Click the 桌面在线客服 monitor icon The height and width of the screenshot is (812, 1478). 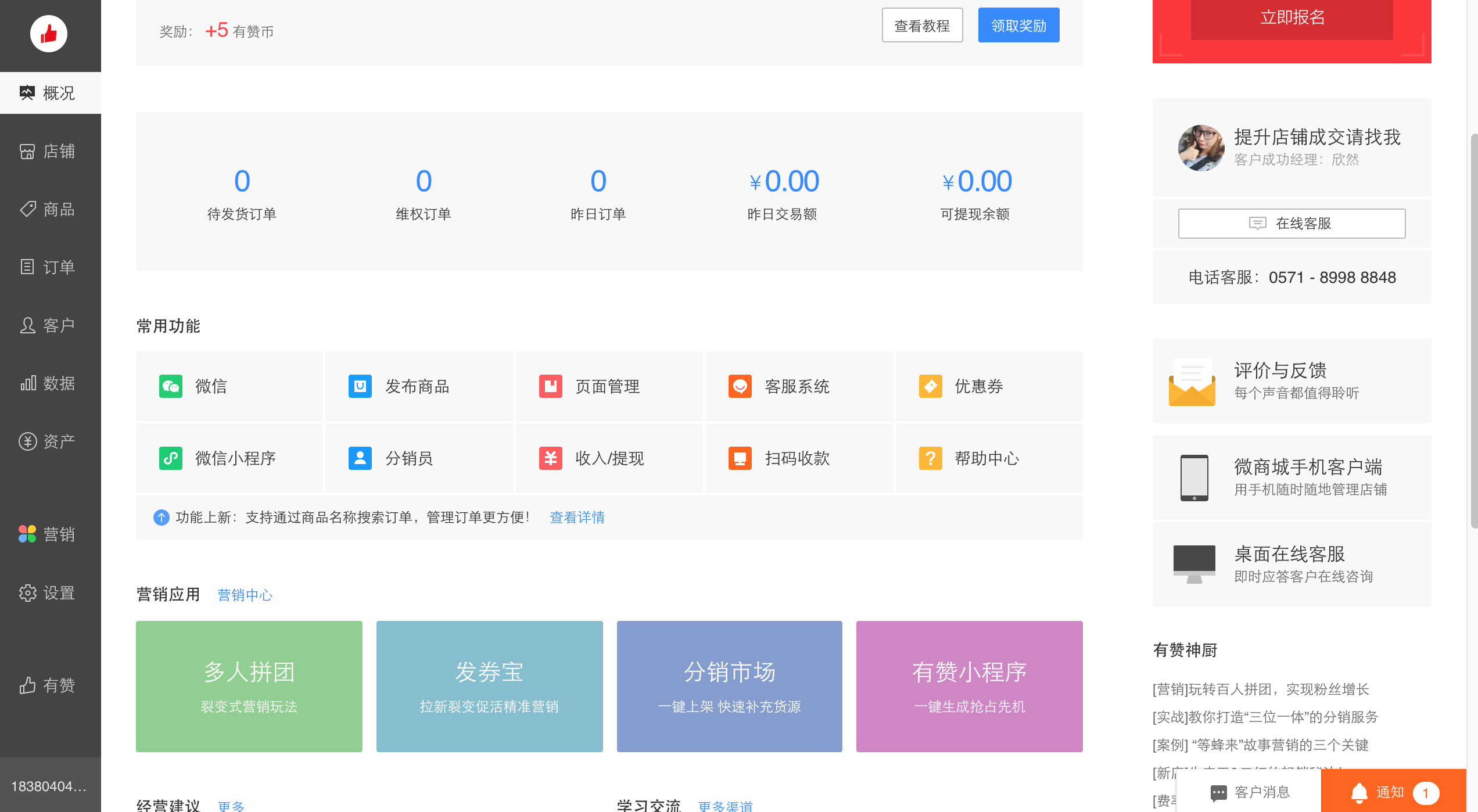[x=1194, y=564]
